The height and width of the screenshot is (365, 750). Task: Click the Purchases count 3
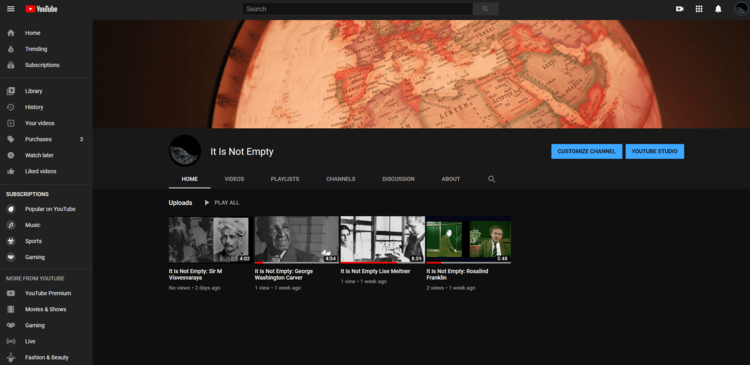tap(81, 139)
